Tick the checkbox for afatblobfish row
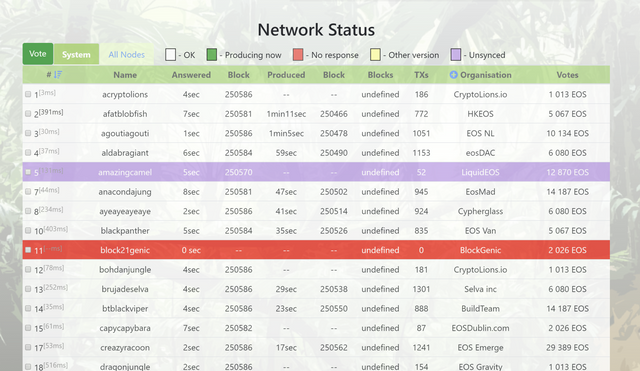 point(28,114)
